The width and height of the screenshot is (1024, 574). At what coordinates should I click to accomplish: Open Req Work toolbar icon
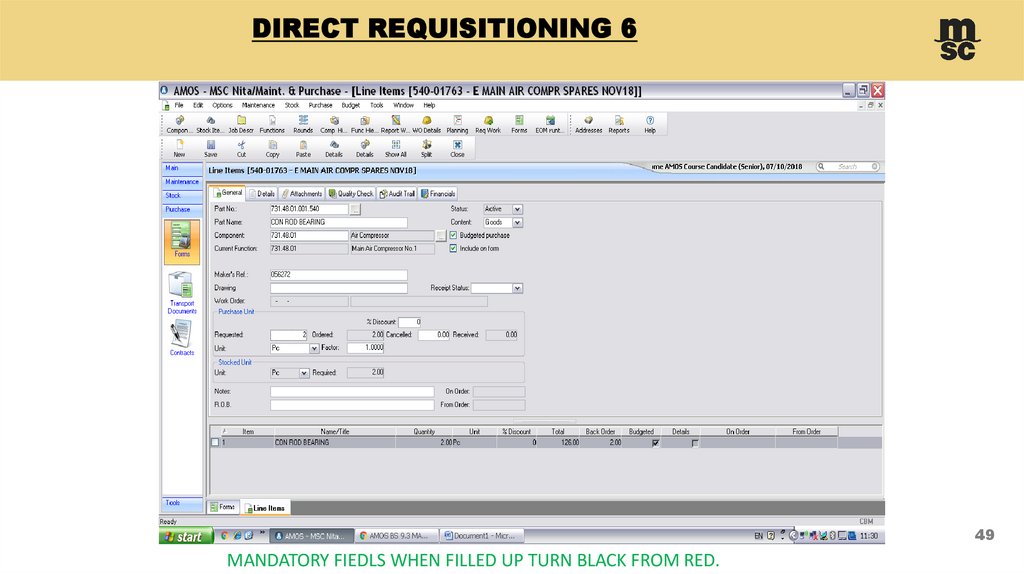[x=488, y=124]
